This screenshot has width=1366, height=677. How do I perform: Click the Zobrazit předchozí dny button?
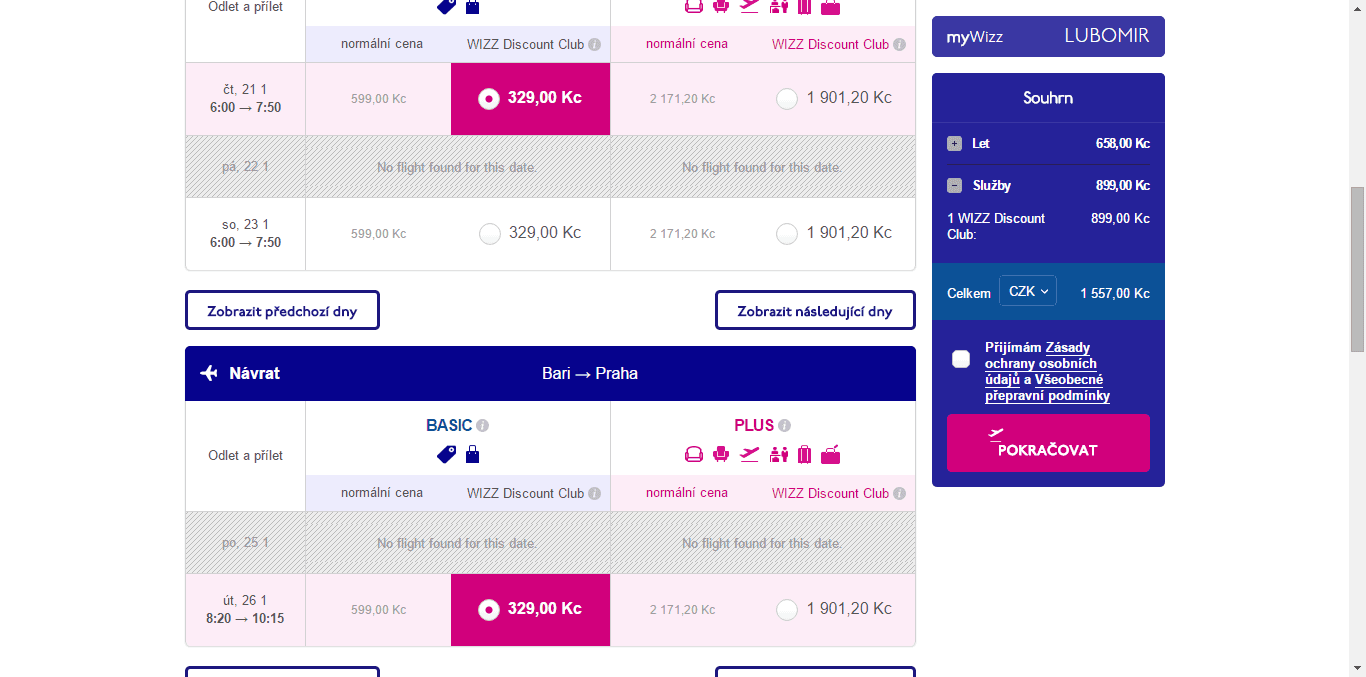pyautogui.click(x=282, y=311)
